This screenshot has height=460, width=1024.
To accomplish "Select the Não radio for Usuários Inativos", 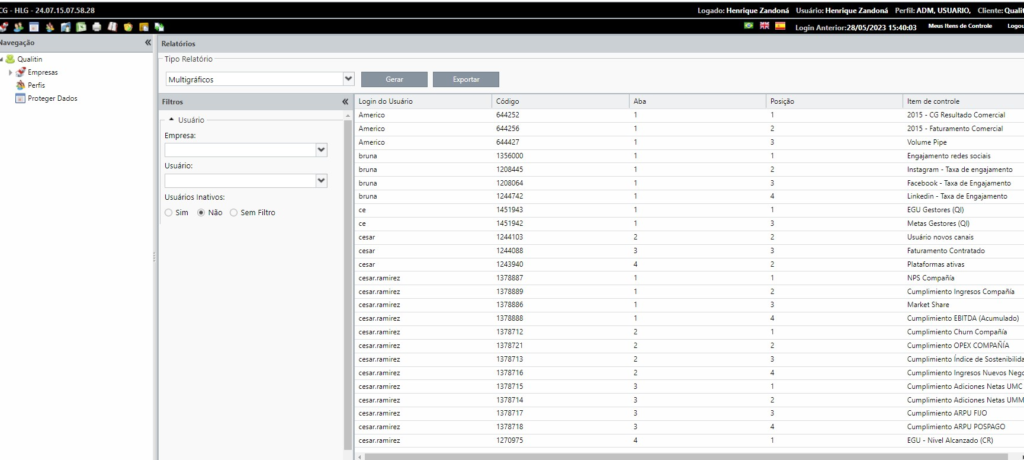I will tap(201, 212).
